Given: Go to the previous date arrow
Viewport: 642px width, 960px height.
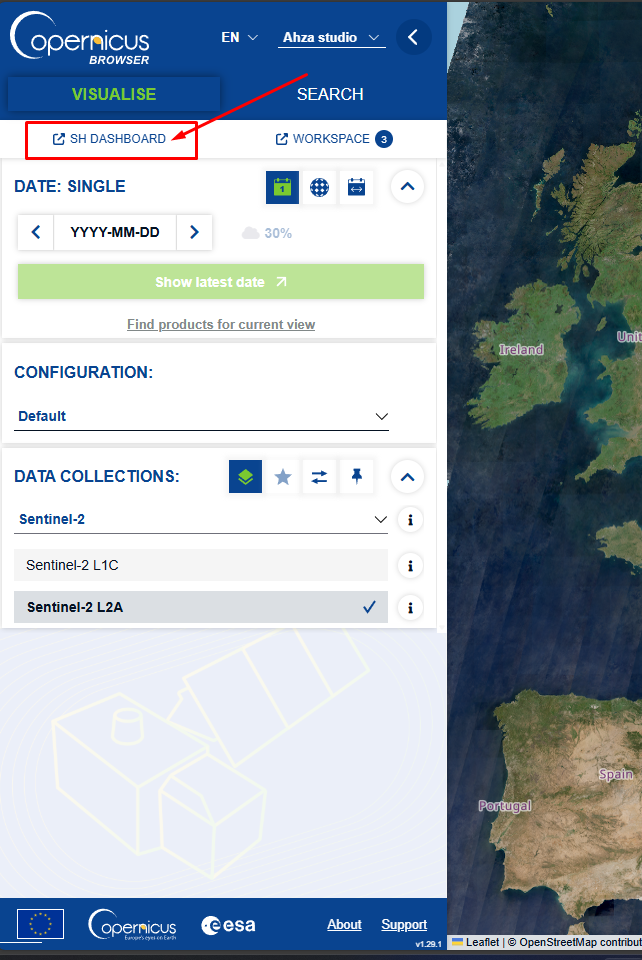Looking at the screenshot, I should [x=36, y=232].
